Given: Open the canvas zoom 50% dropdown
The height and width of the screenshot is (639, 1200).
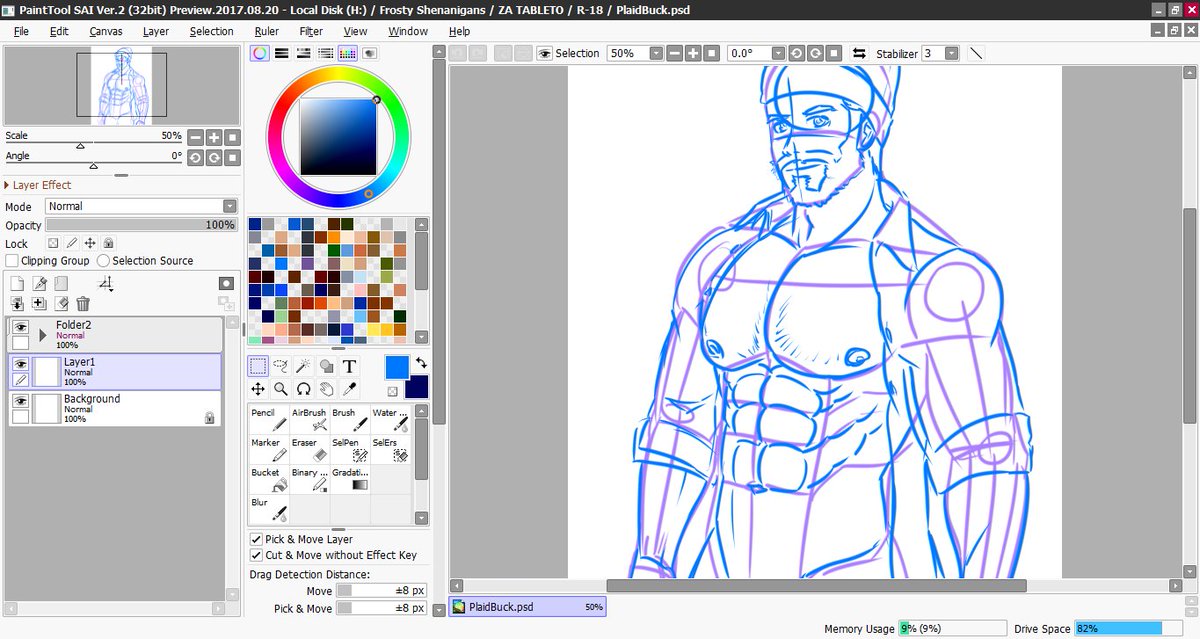Looking at the screenshot, I should tap(656, 53).
